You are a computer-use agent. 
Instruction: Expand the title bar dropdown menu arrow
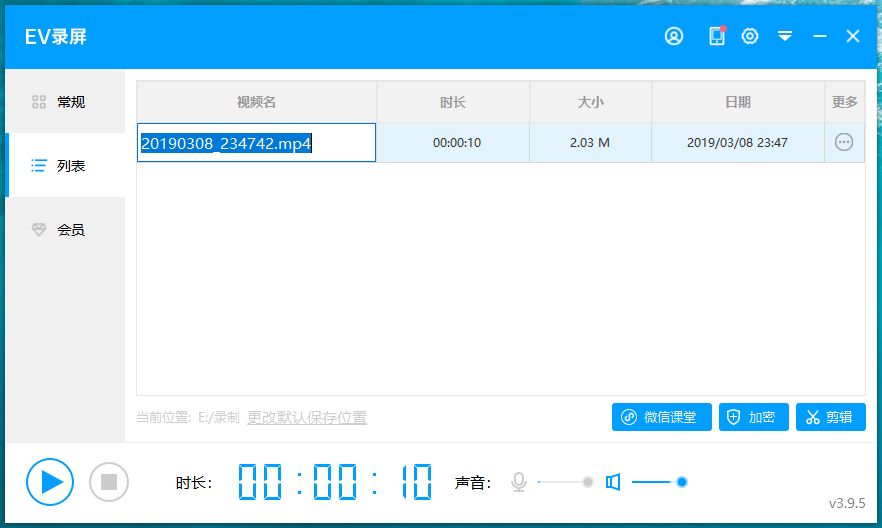785,37
